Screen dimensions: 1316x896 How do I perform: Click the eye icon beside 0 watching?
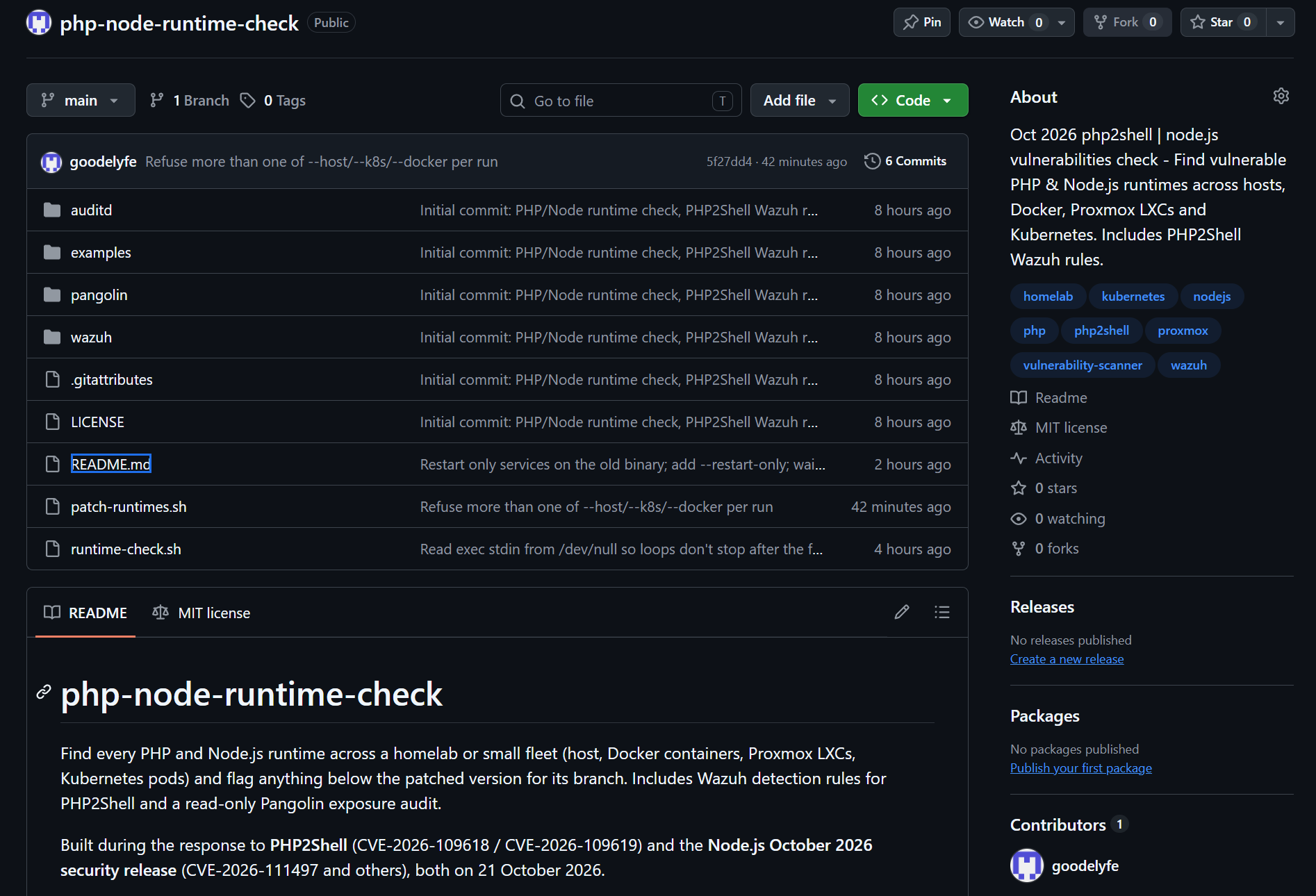tap(1019, 519)
